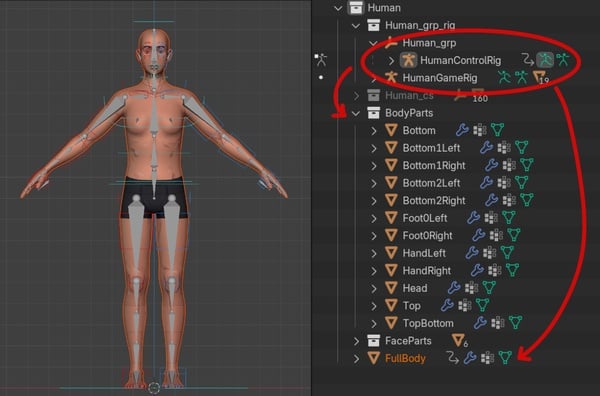The image size is (600, 396).
Task: Click the mesh data icon on Foot0Left row
Action: (x=509, y=218)
